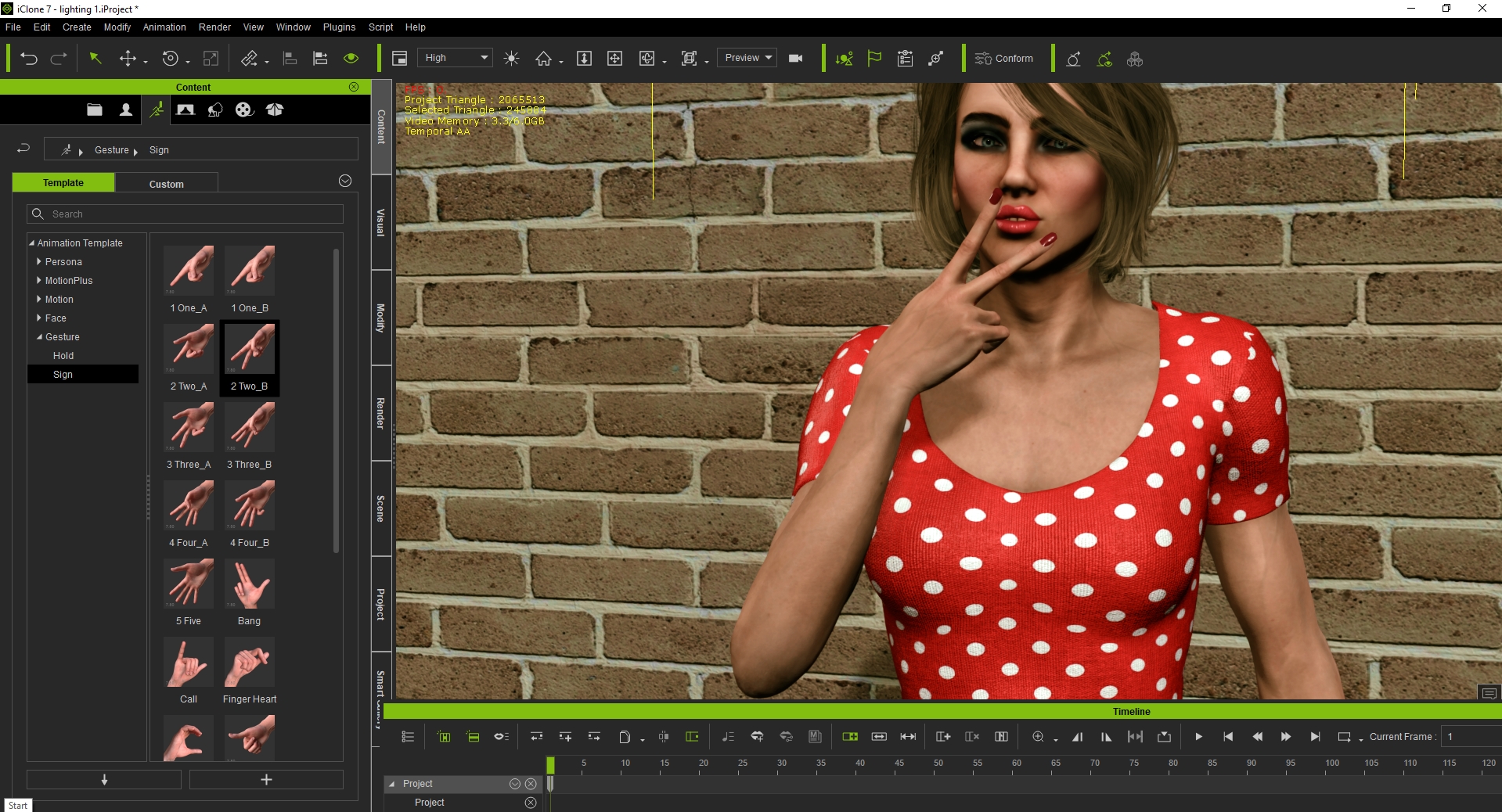Activate the Select object arrow tool
Image resolution: width=1502 pixels, height=812 pixels.
95,59
